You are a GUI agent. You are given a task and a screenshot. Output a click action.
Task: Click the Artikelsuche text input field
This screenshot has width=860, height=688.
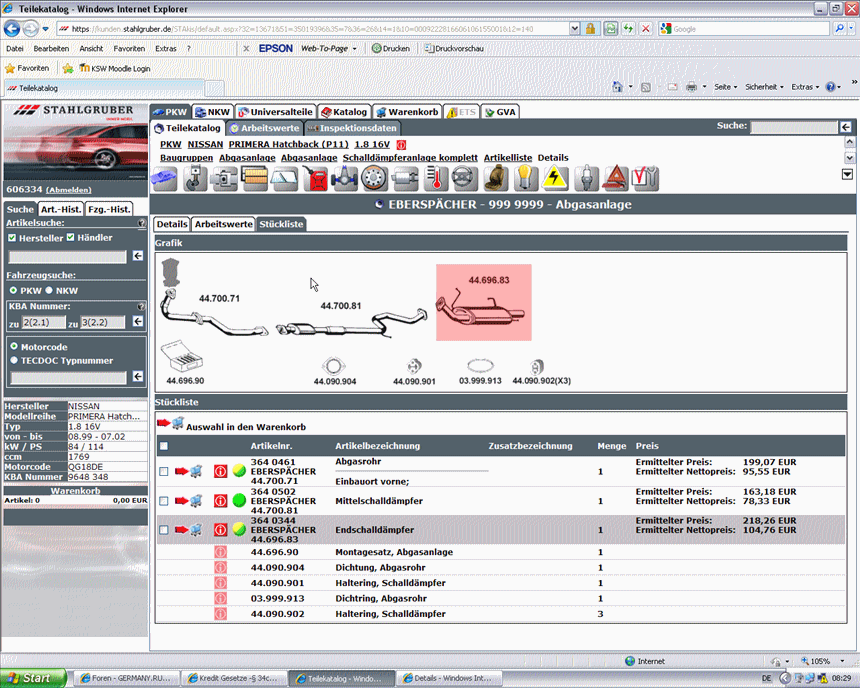point(67,256)
